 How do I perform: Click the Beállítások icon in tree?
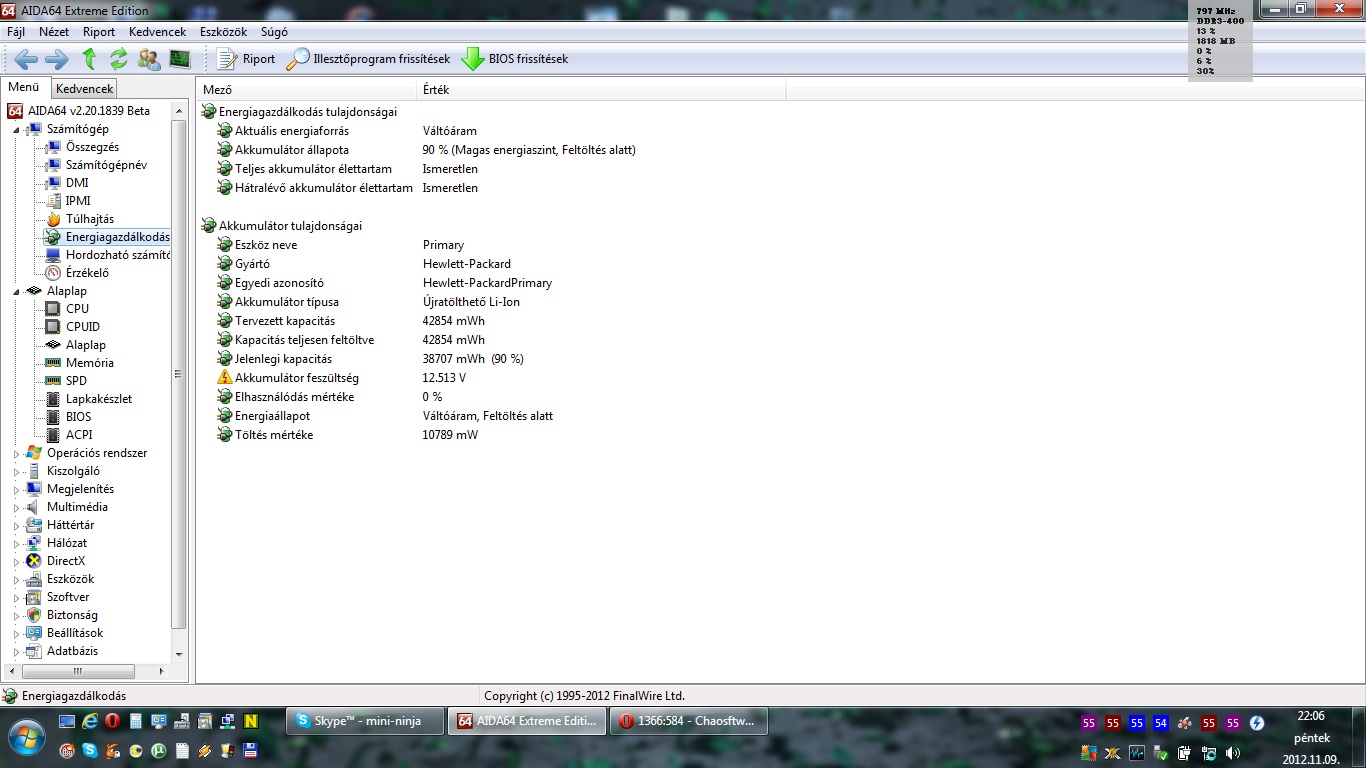pos(34,633)
